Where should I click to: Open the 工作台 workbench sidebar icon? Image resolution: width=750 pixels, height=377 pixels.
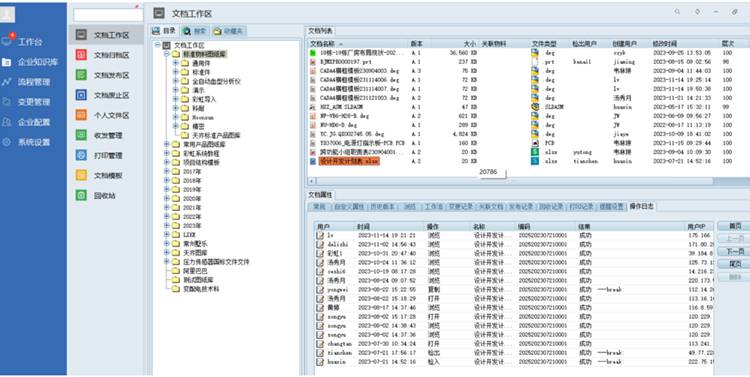(x=7, y=42)
